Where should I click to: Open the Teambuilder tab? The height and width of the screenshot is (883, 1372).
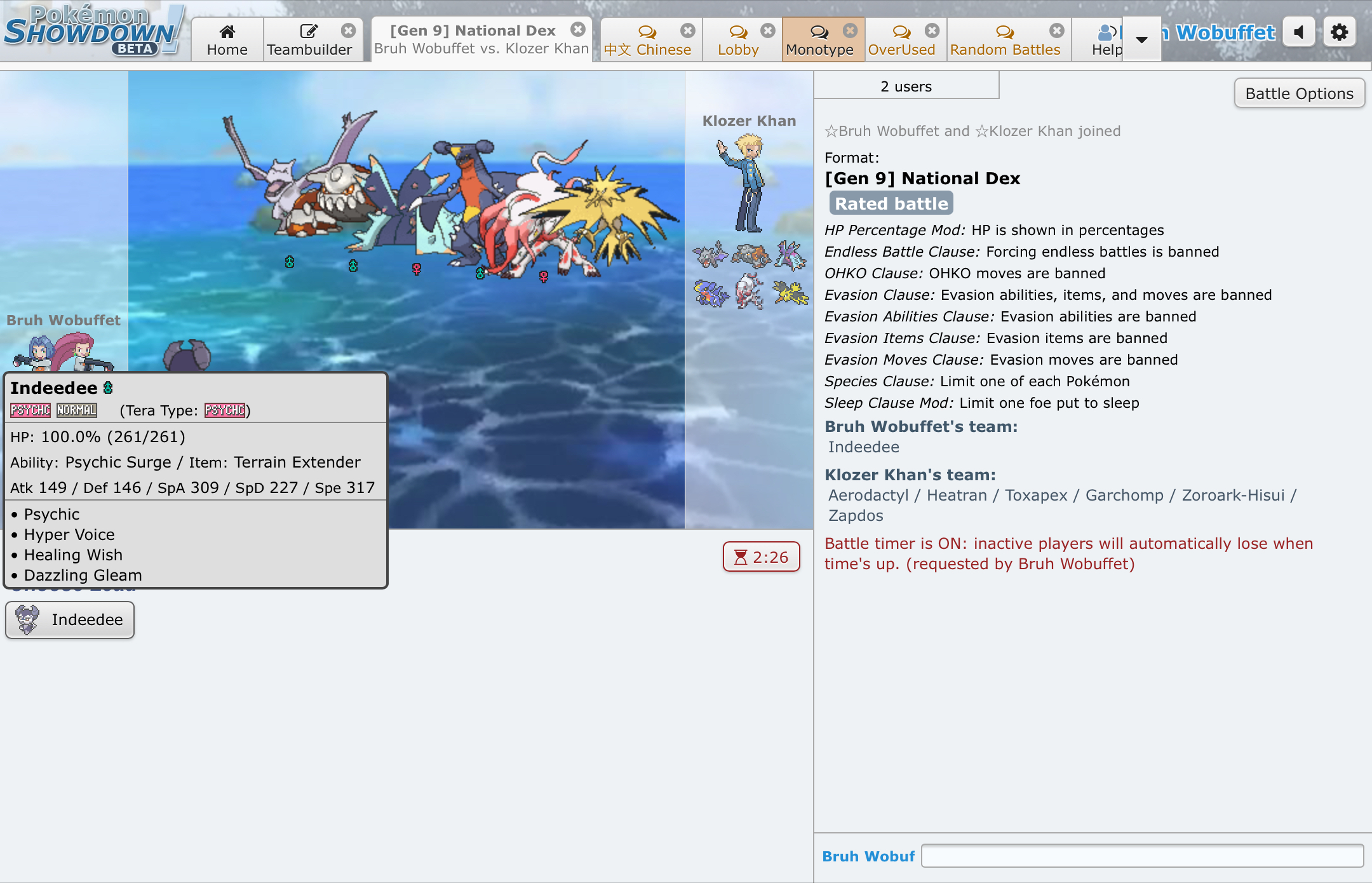309,40
